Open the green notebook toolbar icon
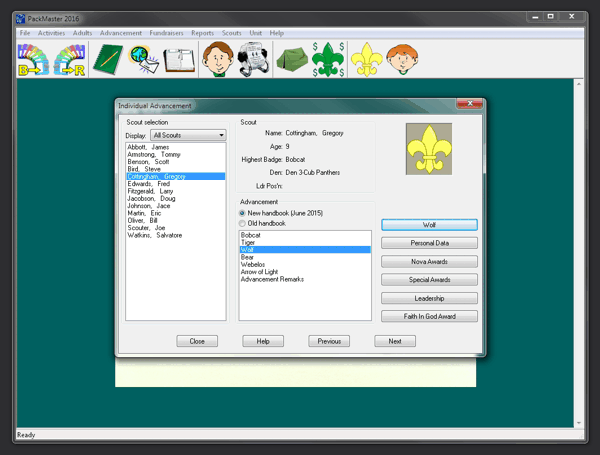Screen dimensions: 600x455 tap(108, 60)
